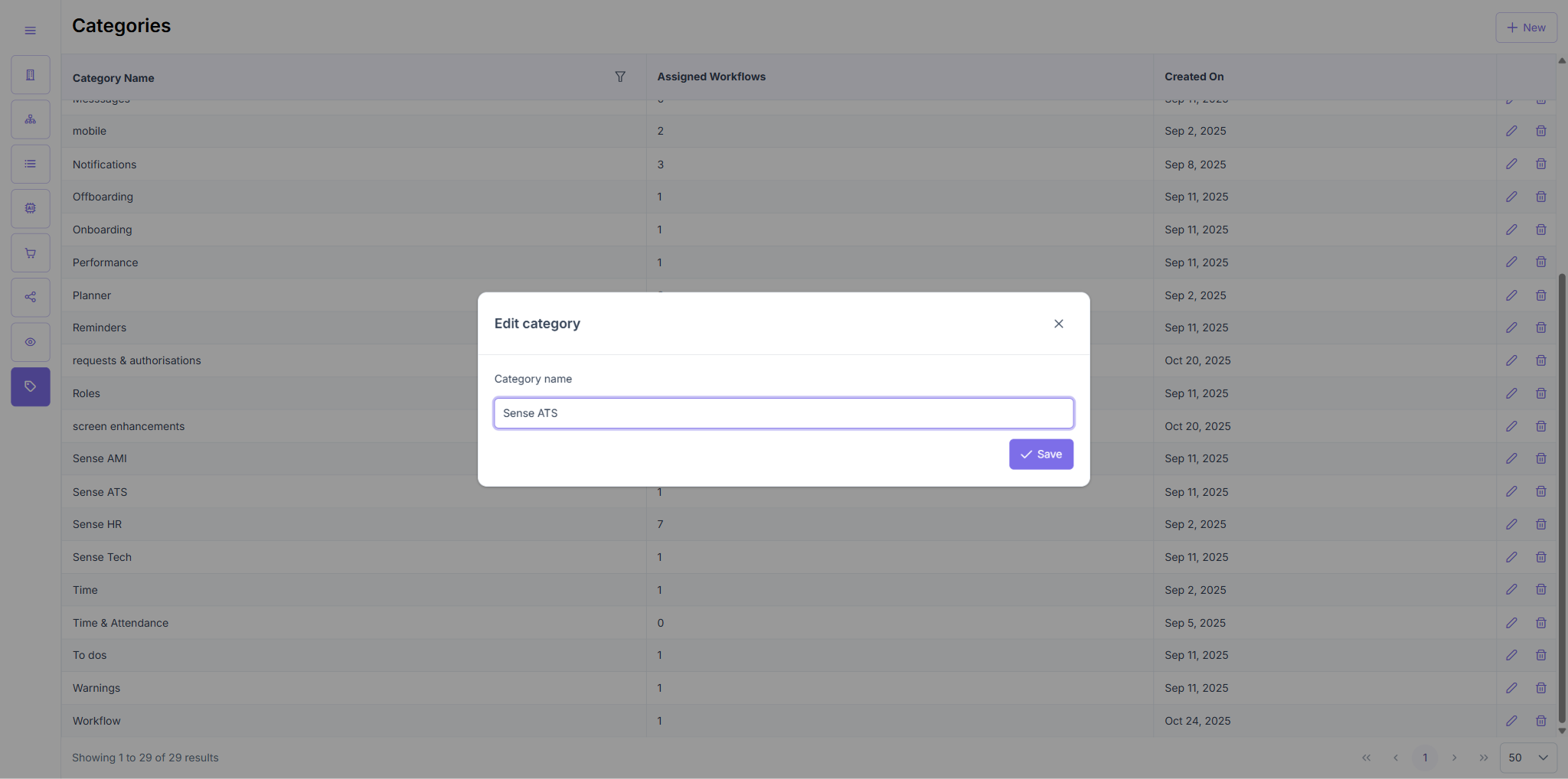The width and height of the screenshot is (1568, 779).
Task: Edit the Warnings category
Action: 1511,688
